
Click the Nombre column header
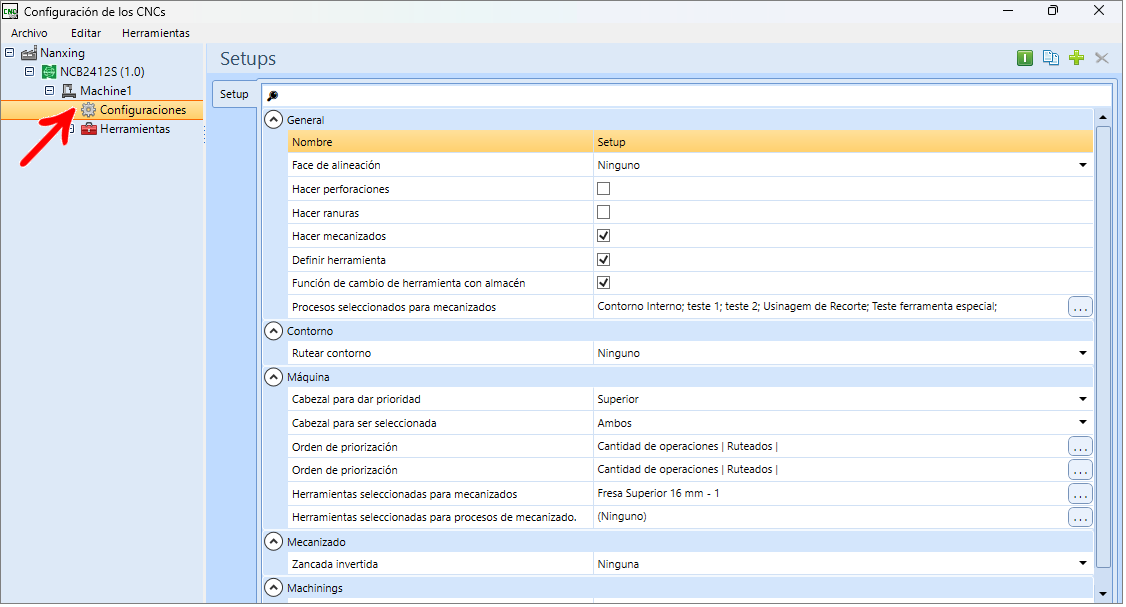click(440, 142)
